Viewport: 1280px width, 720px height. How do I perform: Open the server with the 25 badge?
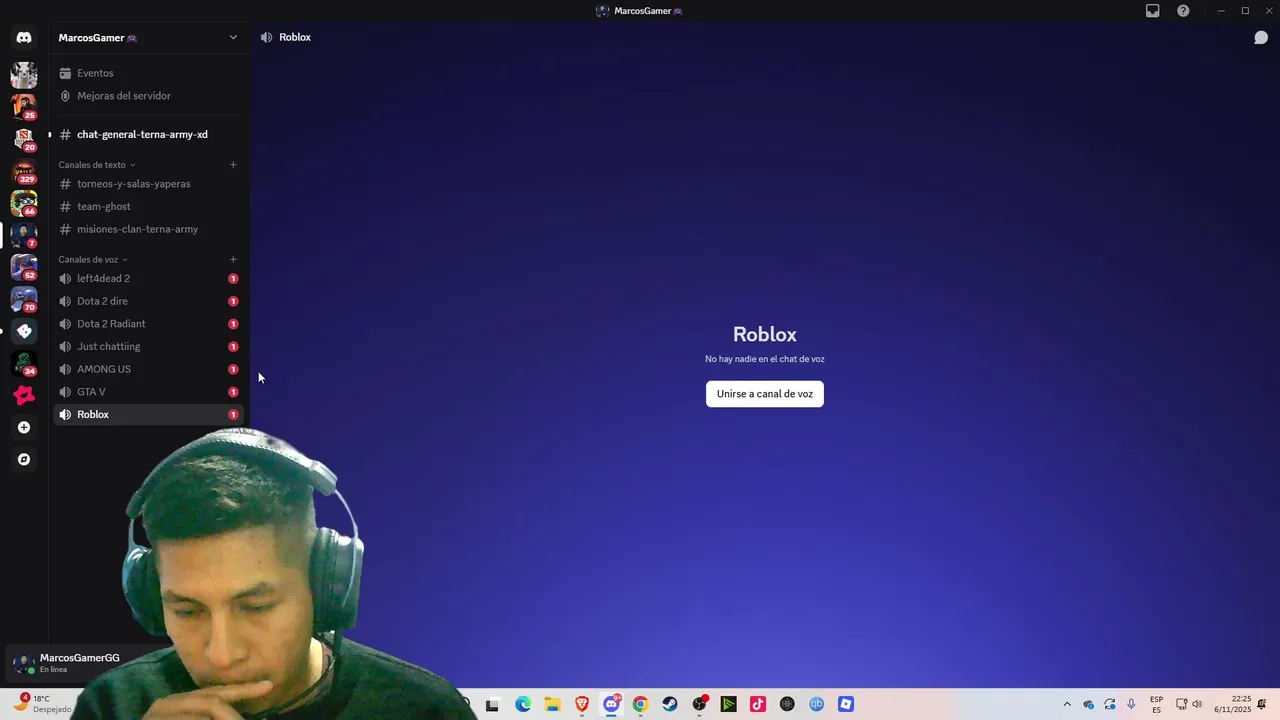[24, 105]
